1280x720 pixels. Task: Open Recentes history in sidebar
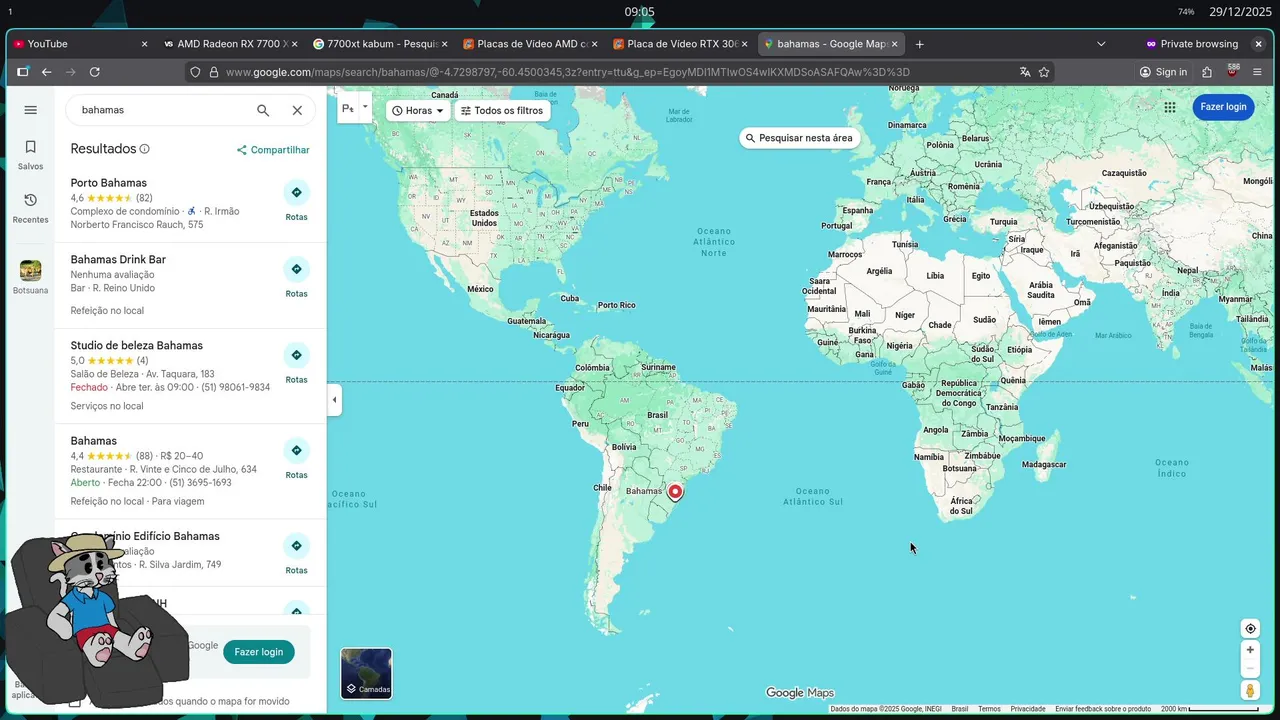30,208
